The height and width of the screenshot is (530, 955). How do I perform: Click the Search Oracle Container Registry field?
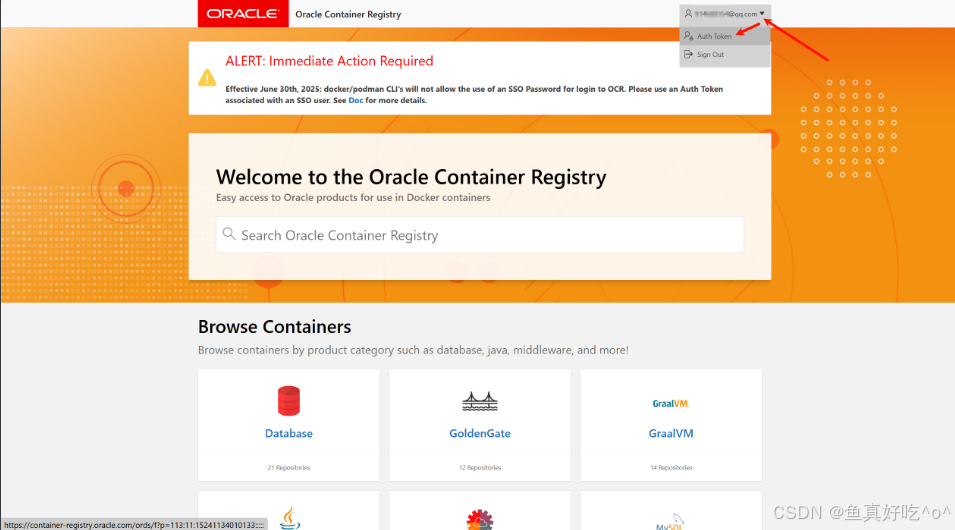[480, 235]
